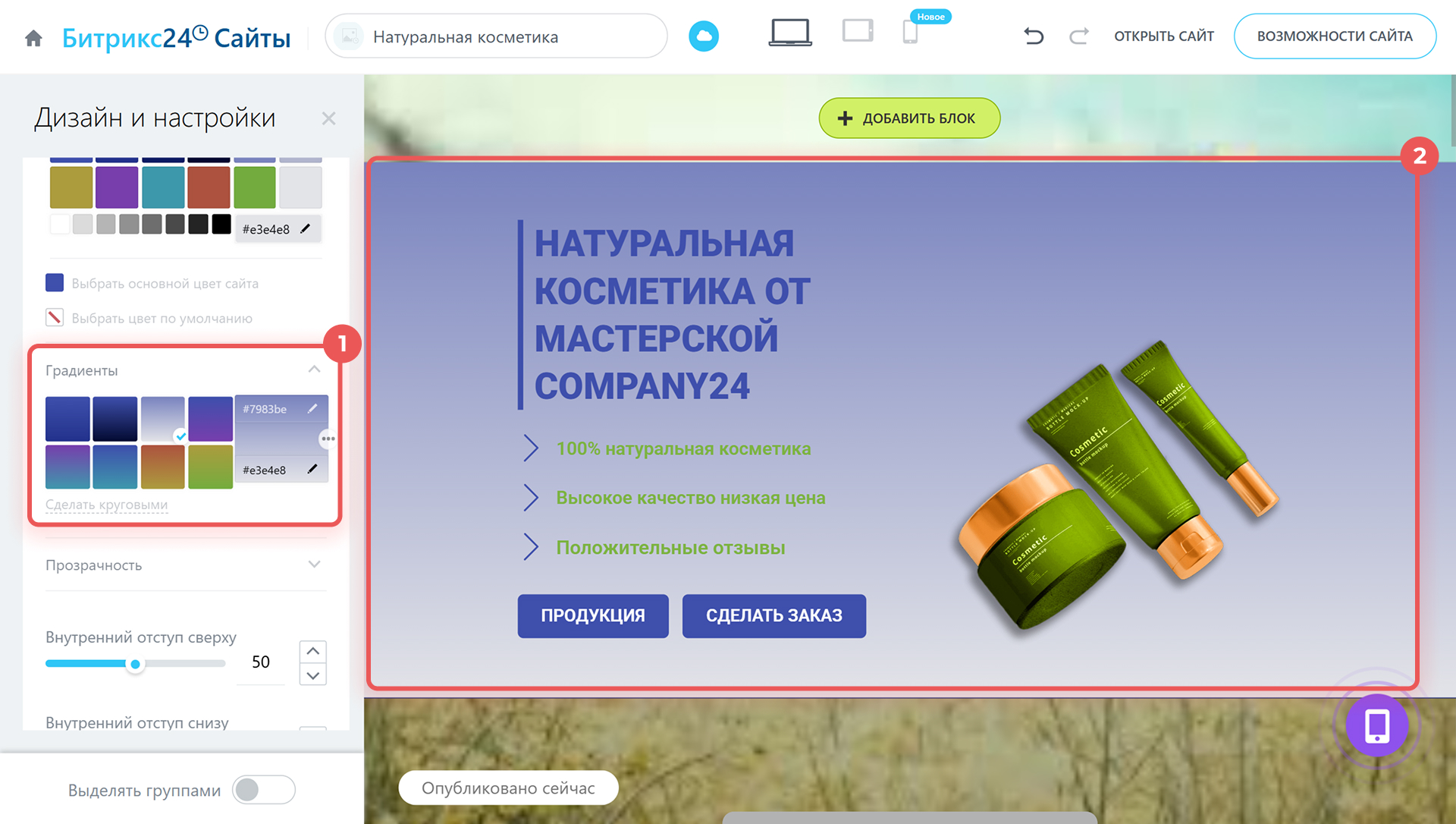The image size is (1456, 824).
Task: Select the purple color swatch
Action: (x=117, y=187)
